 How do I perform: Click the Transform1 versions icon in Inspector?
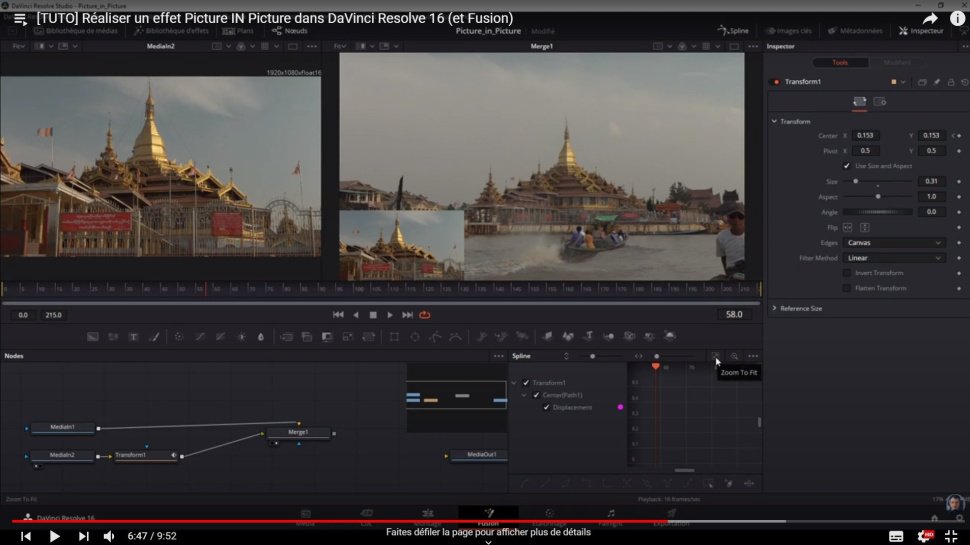[x=922, y=82]
